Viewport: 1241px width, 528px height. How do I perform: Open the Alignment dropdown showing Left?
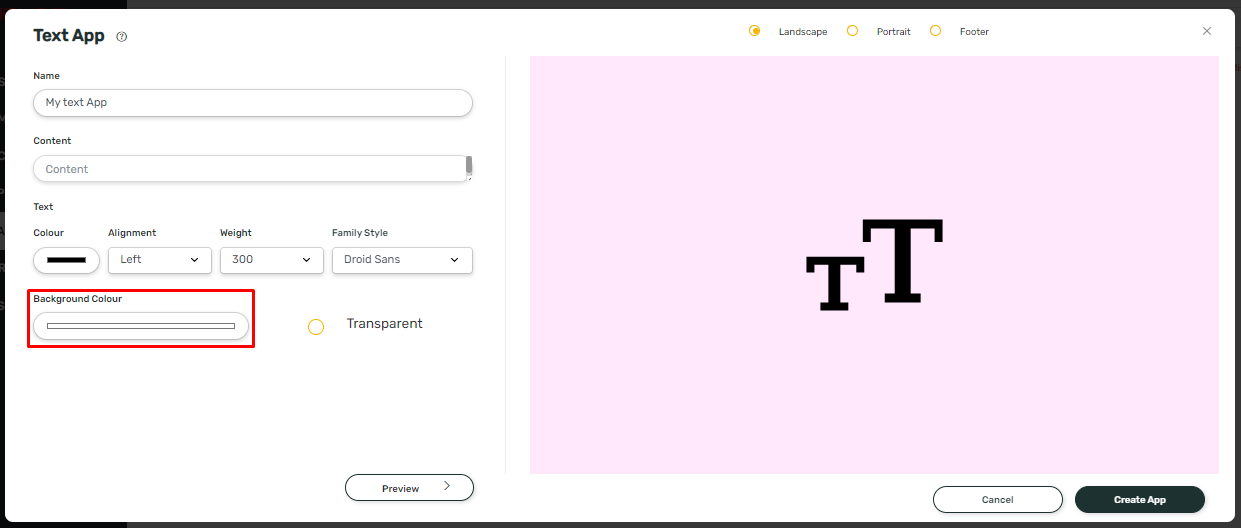click(x=160, y=260)
